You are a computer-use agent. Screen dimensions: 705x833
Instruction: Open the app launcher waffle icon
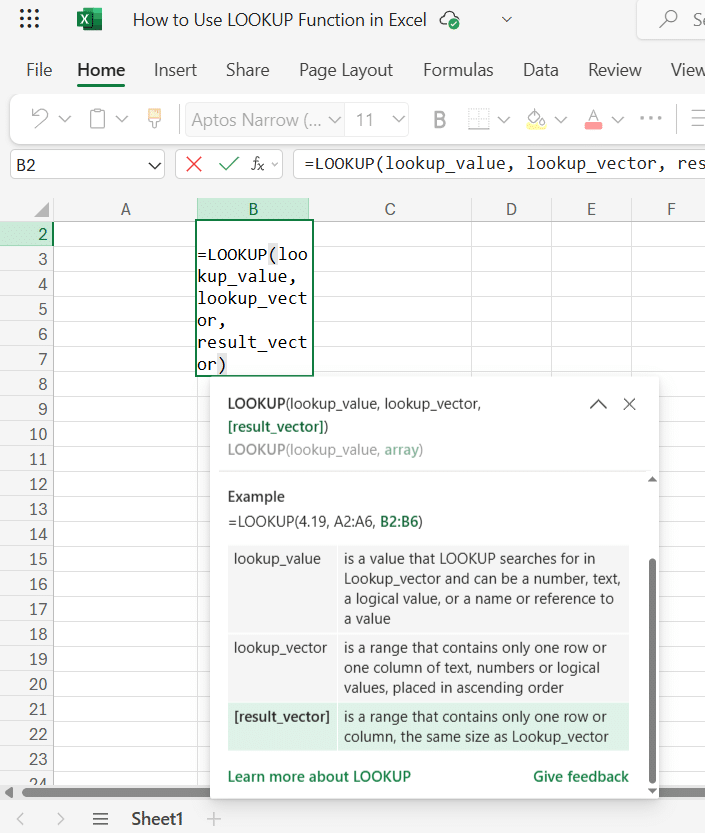pyautogui.click(x=30, y=20)
